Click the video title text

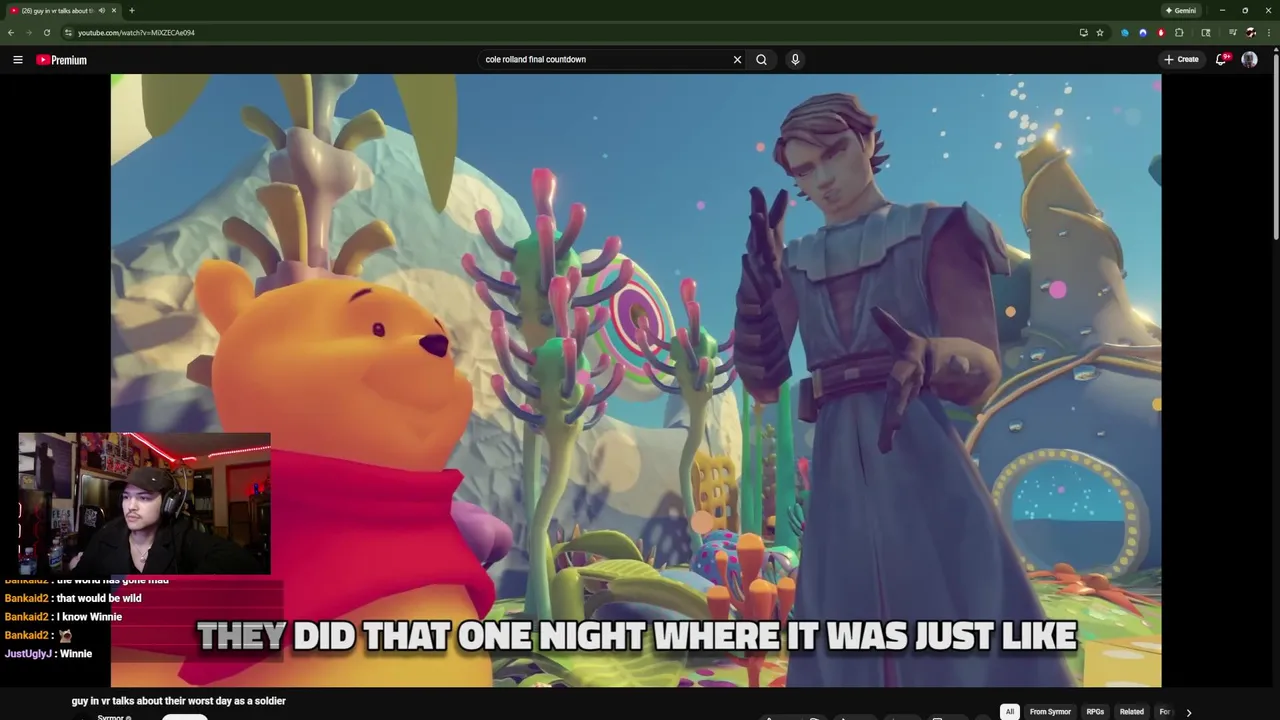(179, 701)
